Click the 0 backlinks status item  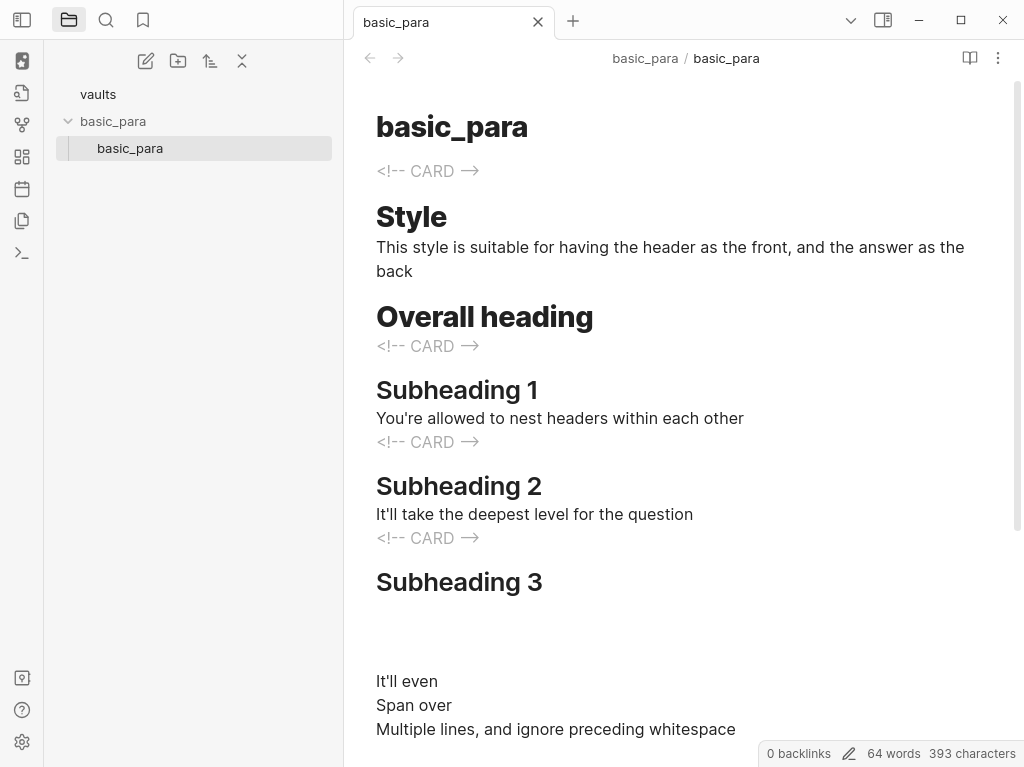[798, 754]
